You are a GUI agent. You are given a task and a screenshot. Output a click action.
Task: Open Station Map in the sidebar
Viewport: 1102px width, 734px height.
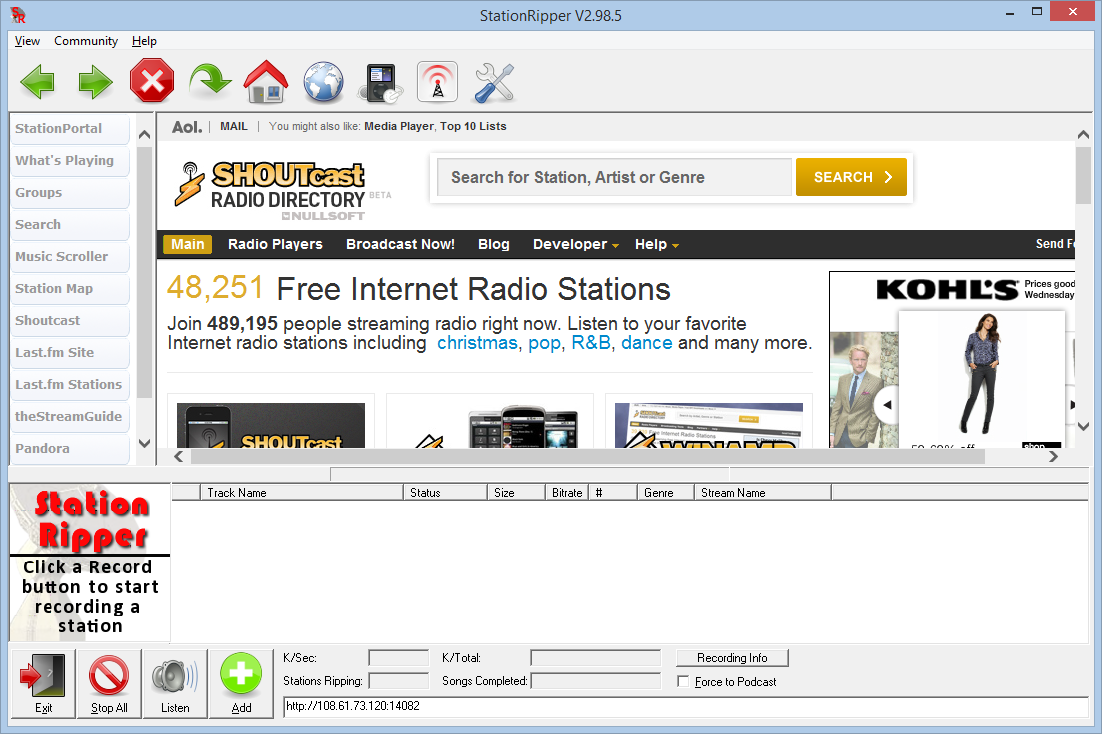point(70,288)
